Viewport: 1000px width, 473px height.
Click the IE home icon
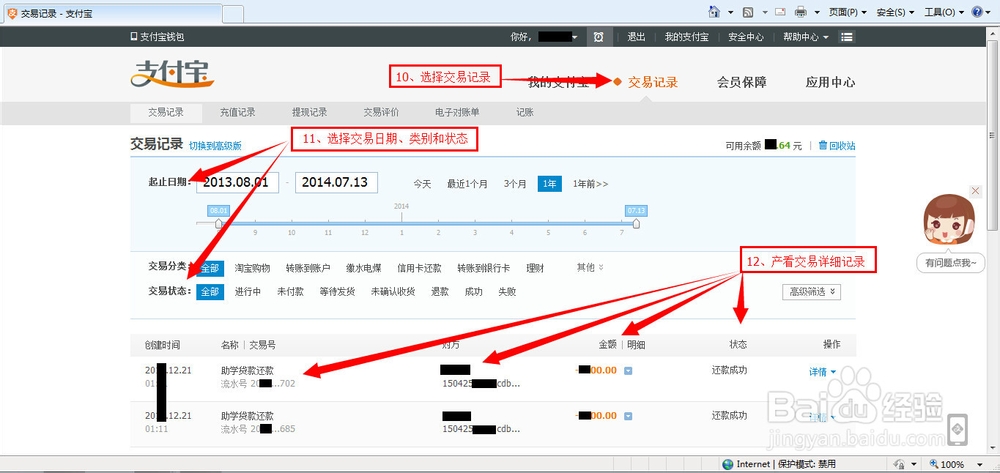[x=715, y=11]
